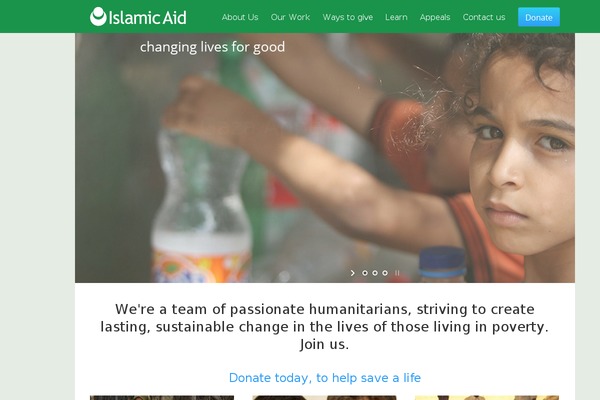Advance slideshow with the next arrow

(353, 273)
